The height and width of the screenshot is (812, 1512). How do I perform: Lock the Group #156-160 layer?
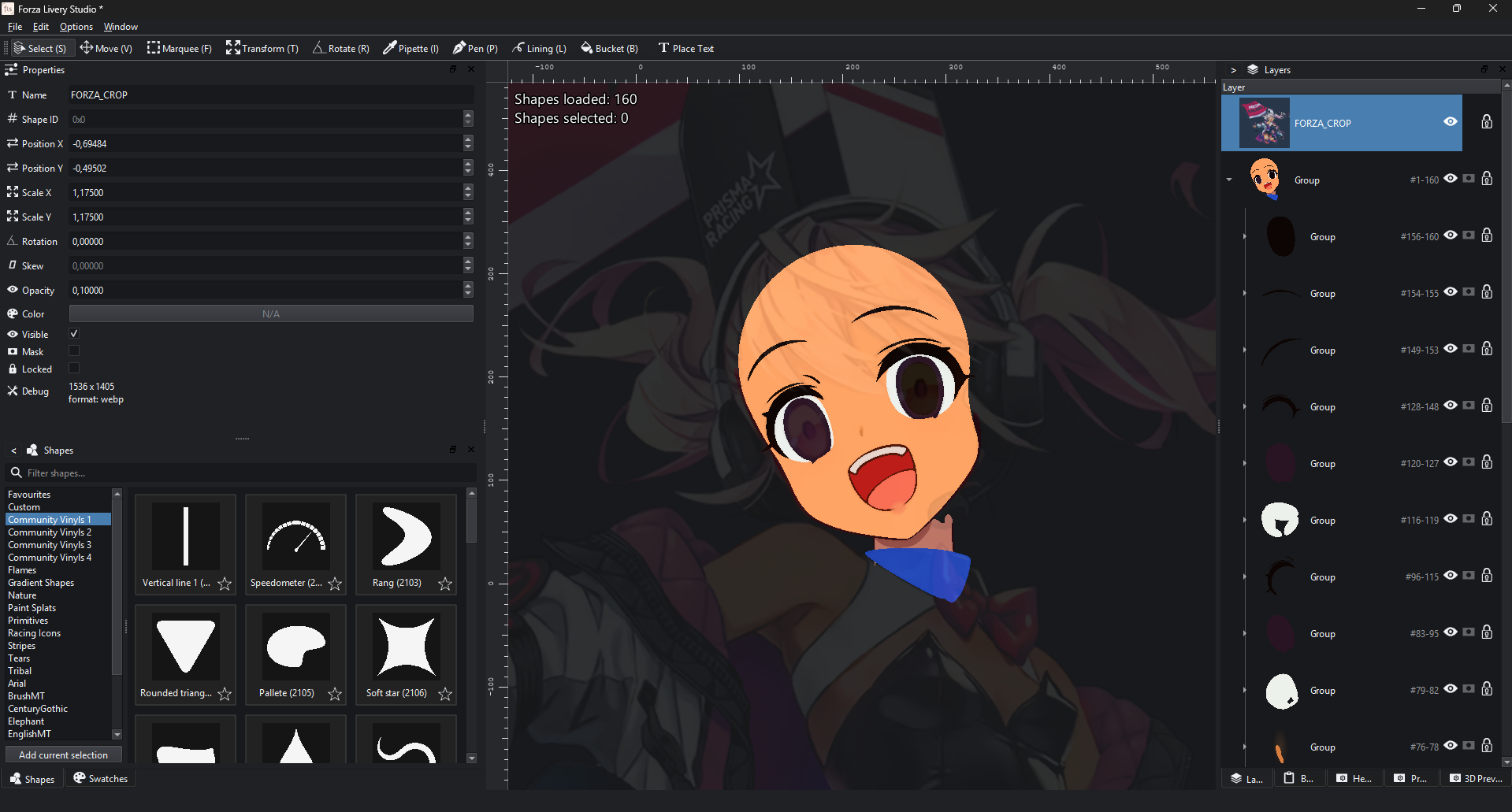(1487, 235)
